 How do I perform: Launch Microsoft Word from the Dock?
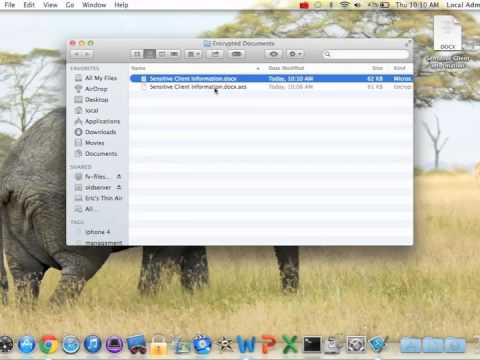[246, 344]
